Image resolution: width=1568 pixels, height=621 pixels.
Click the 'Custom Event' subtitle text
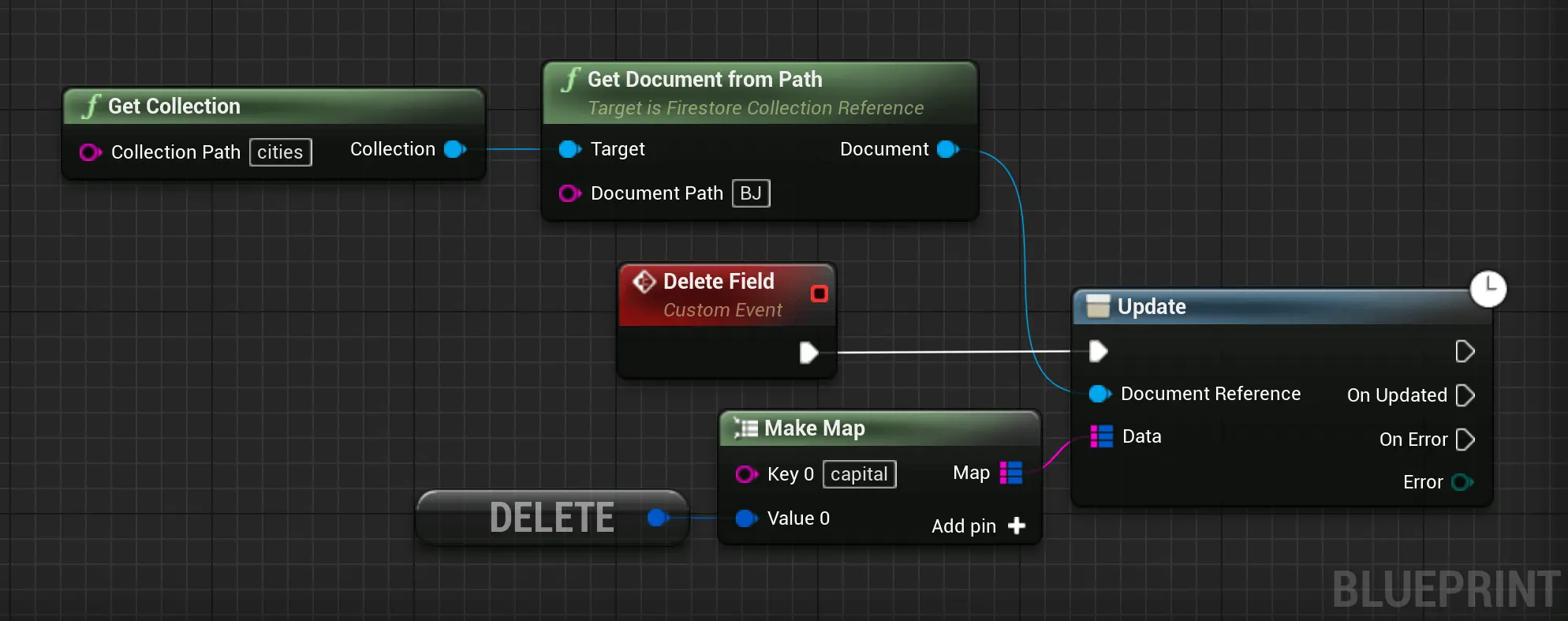pos(722,310)
